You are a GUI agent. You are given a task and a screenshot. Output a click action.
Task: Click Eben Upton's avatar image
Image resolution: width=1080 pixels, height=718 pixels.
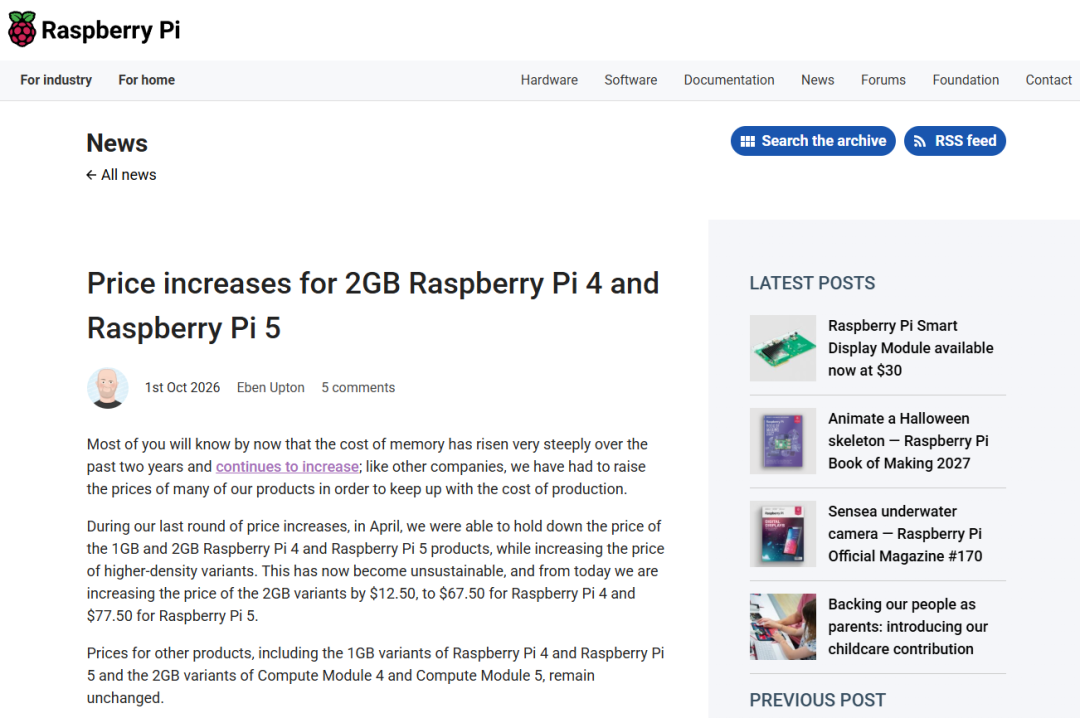point(107,388)
